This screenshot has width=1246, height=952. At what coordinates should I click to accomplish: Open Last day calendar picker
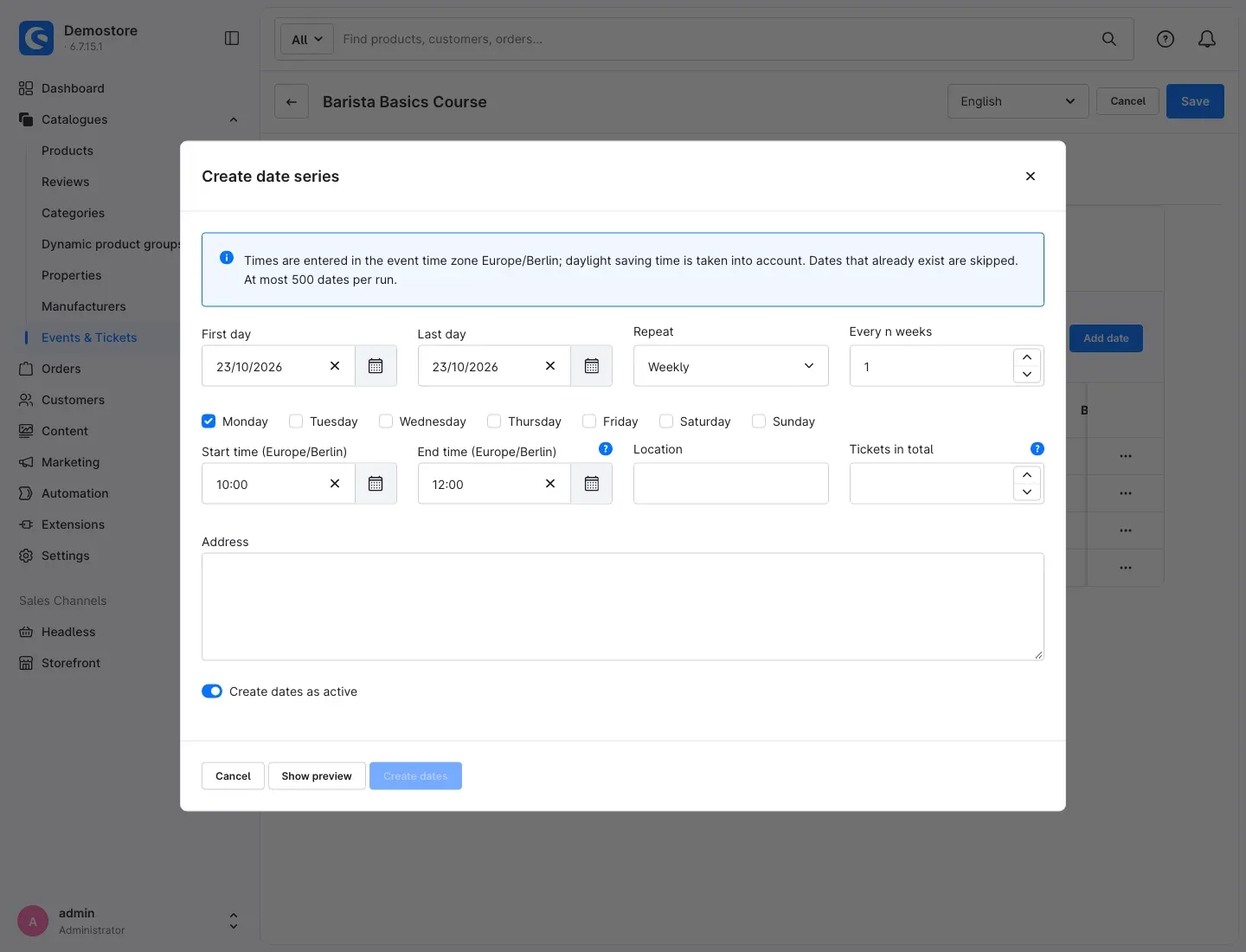pyautogui.click(x=592, y=366)
